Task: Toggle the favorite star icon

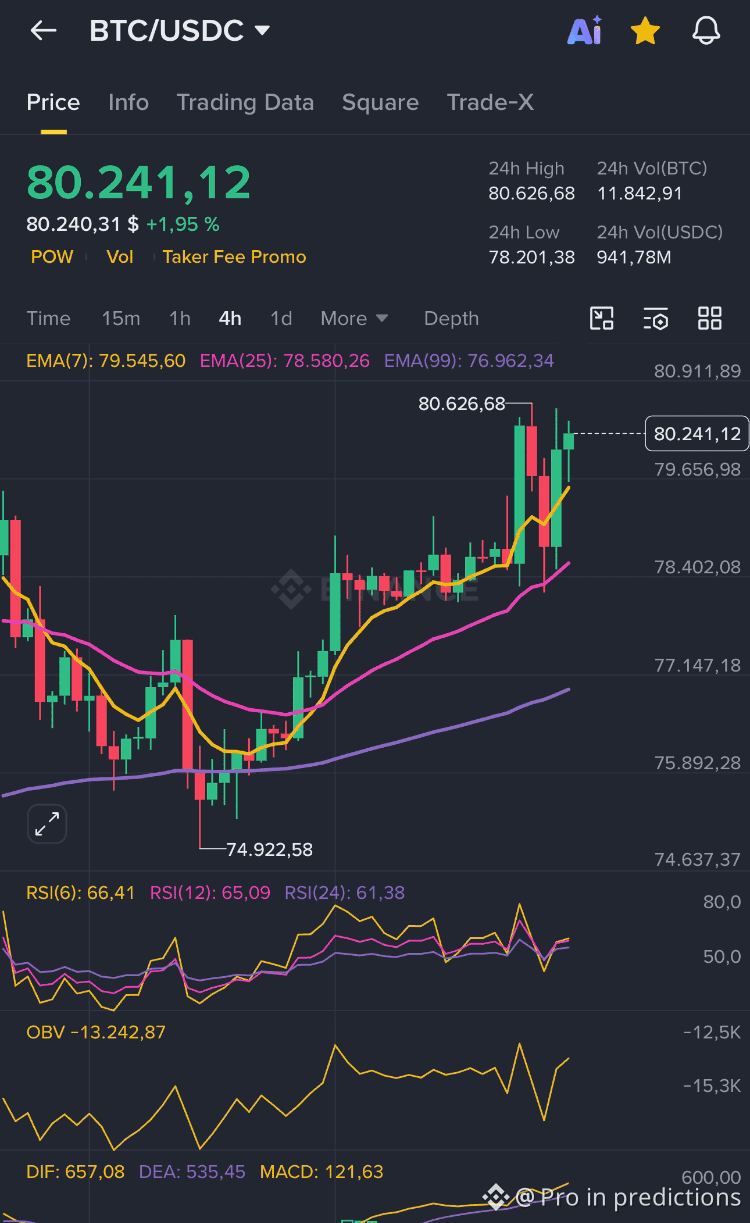Action: click(645, 31)
